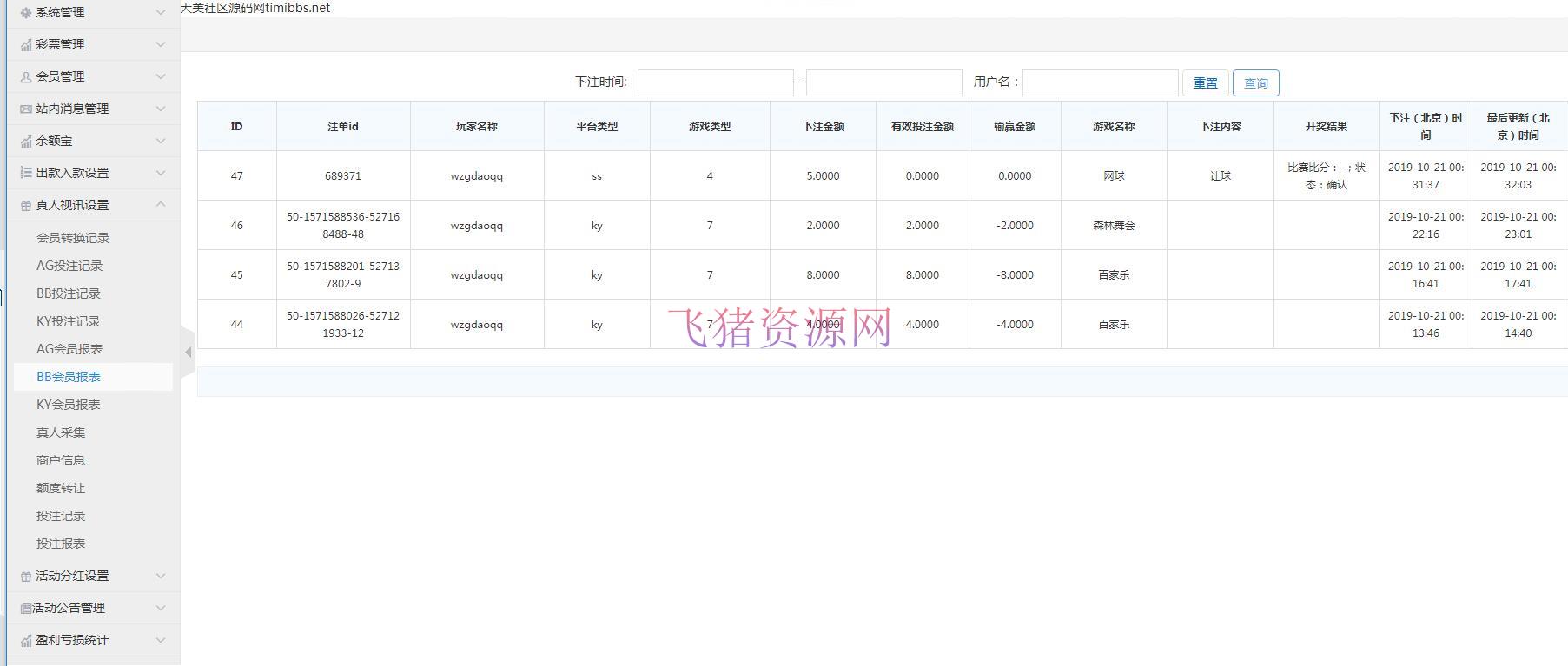This screenshot has height=666, width=1568.
Task: Click the 输赢金额 column header
Action: (x=1015, y=126)
